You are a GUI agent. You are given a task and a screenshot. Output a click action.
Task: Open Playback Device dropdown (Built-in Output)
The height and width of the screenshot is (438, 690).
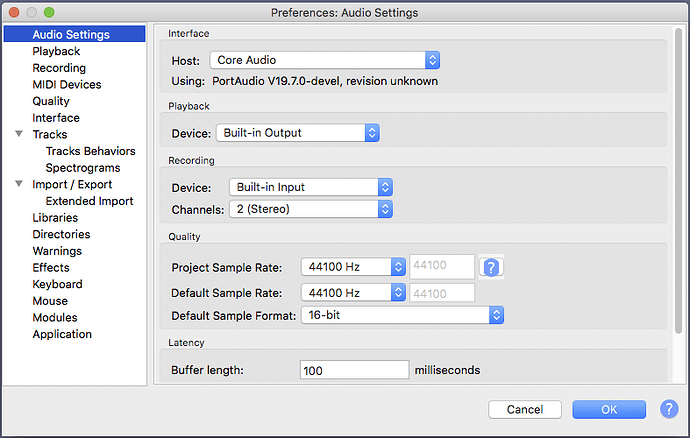tap(298, 133)
